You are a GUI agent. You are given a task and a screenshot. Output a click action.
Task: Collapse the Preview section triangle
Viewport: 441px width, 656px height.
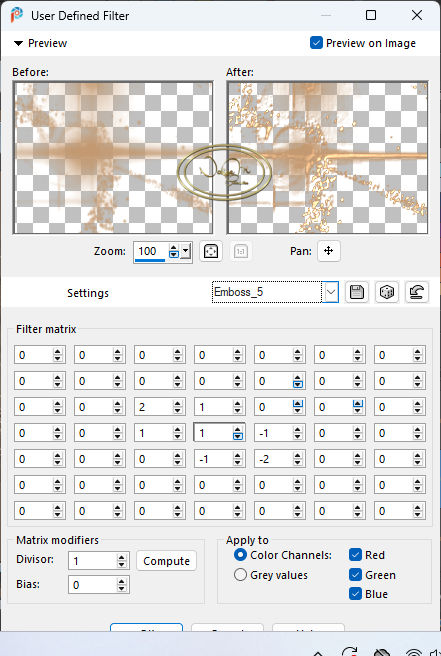click(18, 43)
